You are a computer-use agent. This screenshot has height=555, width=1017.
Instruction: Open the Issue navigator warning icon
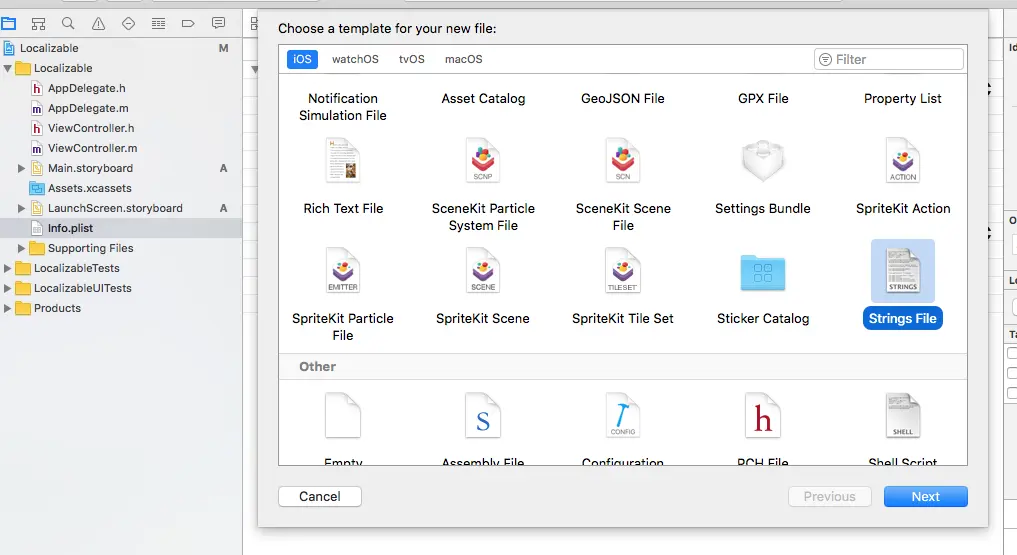99,24
